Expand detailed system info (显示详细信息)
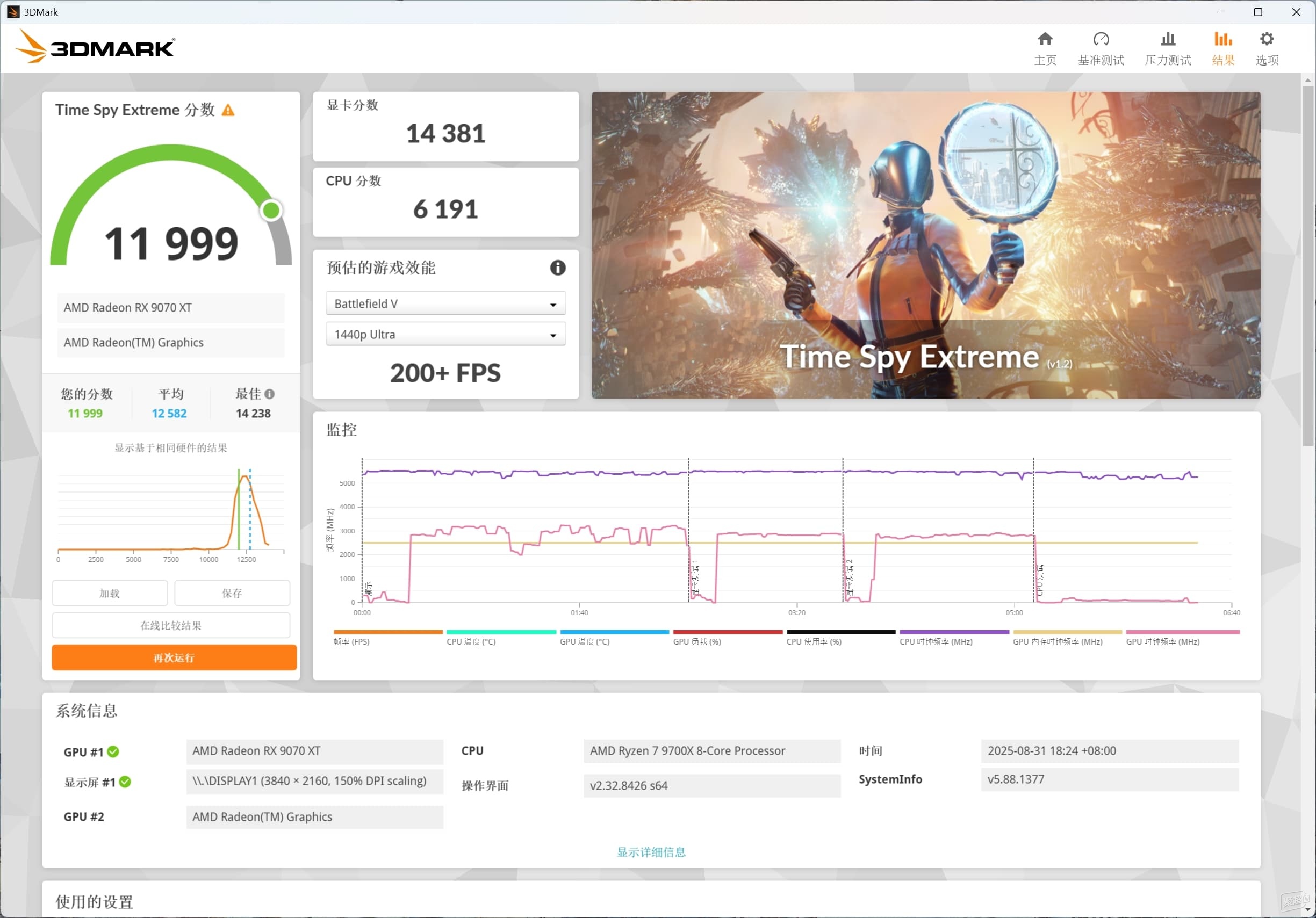This screenshot has height=918, width=1316. (x=651, y=852)
